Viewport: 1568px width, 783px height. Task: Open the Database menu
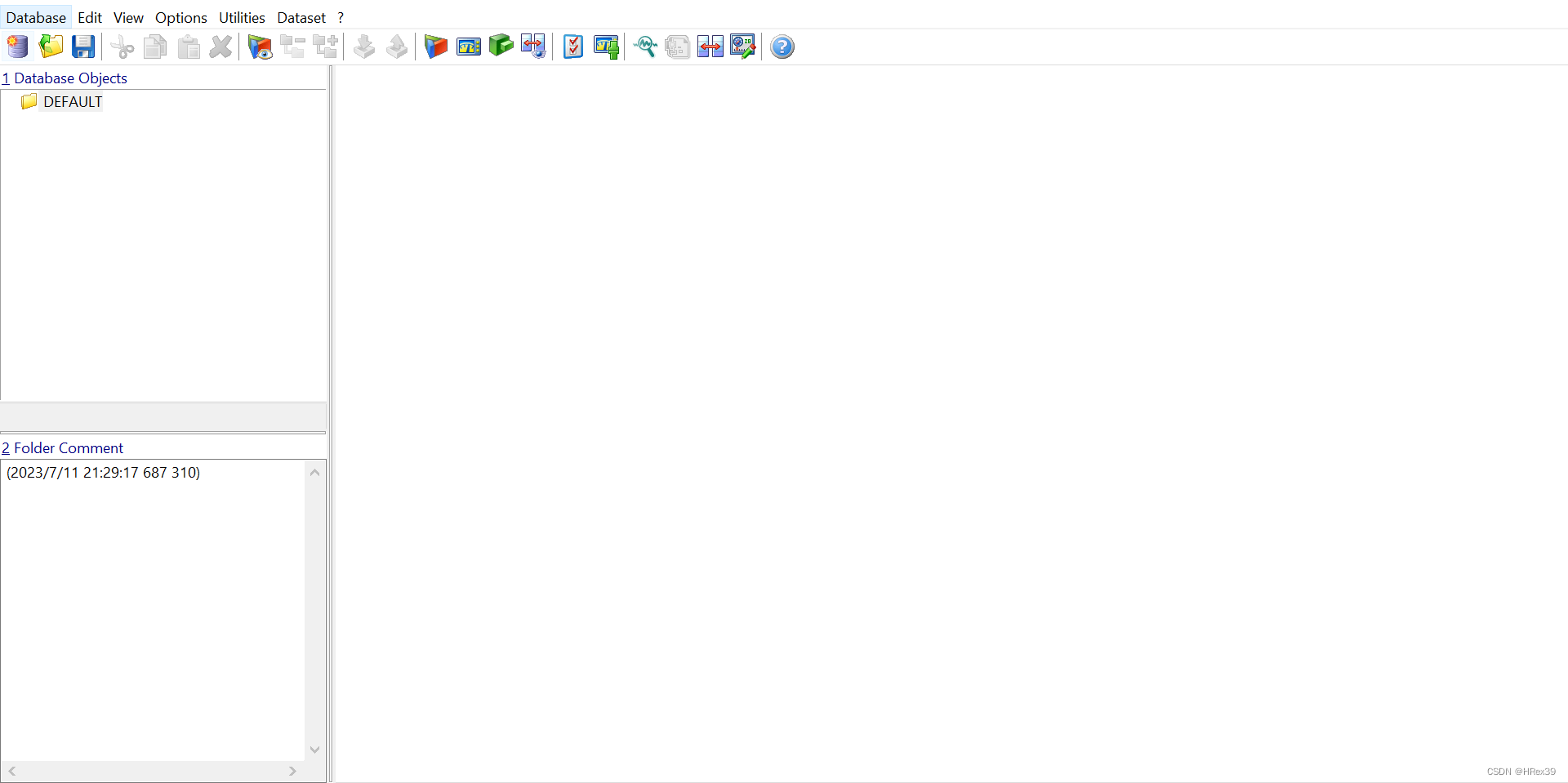pos(36,17)
